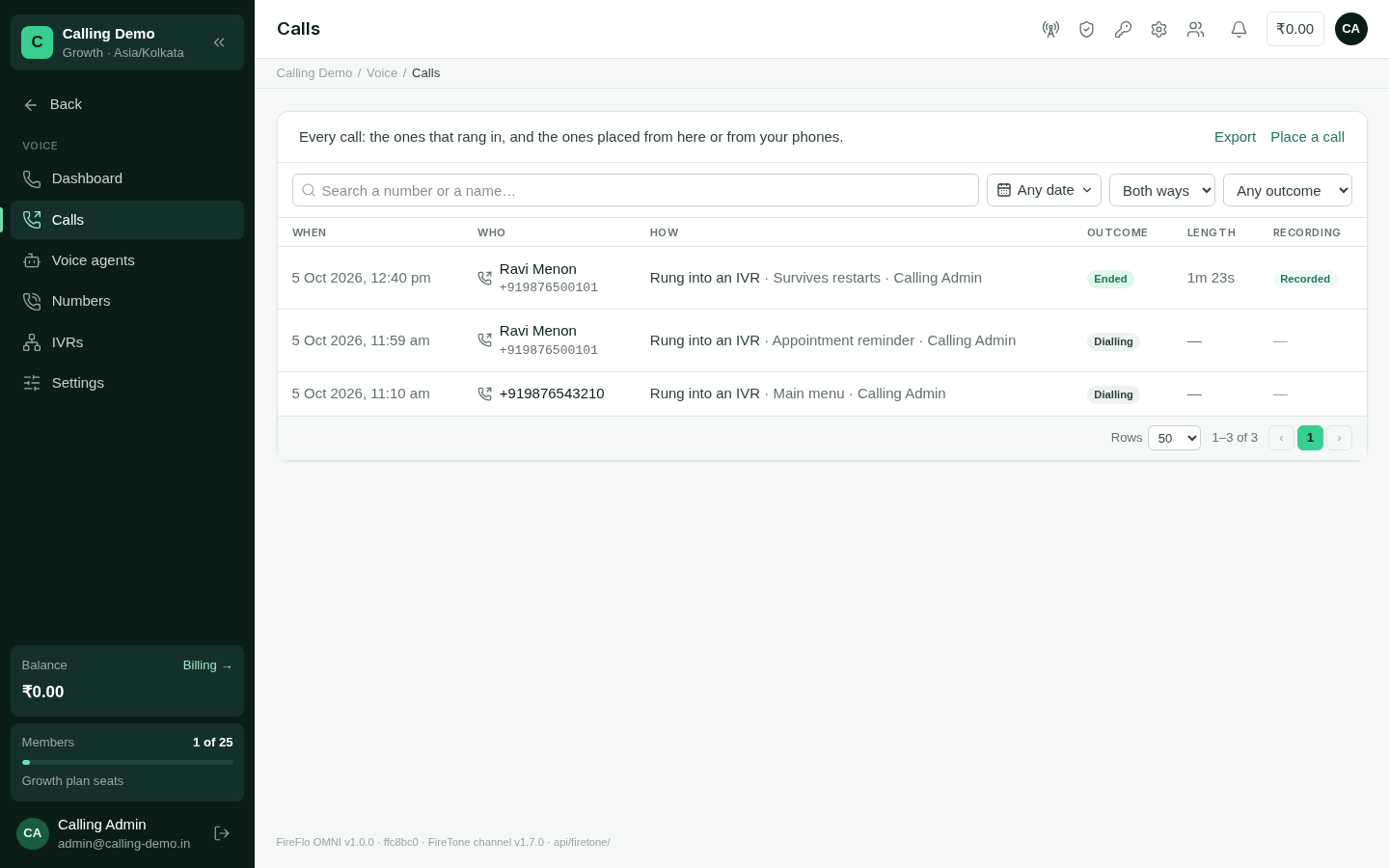Open the Any date filter
Image resolution: width=1389 pixels, height=868 pixels.
[1044, 190]
